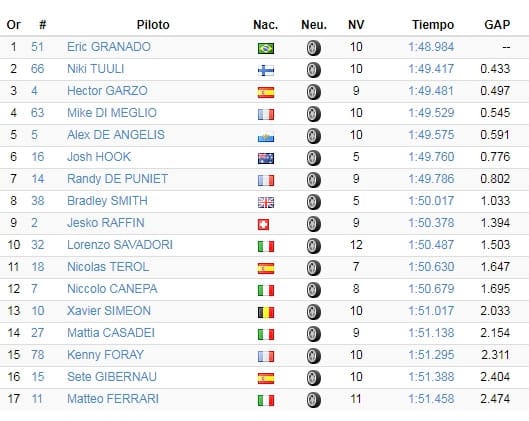The image size is (529, 421).
Task: Click the GAP column header
Action: [497, 25]
